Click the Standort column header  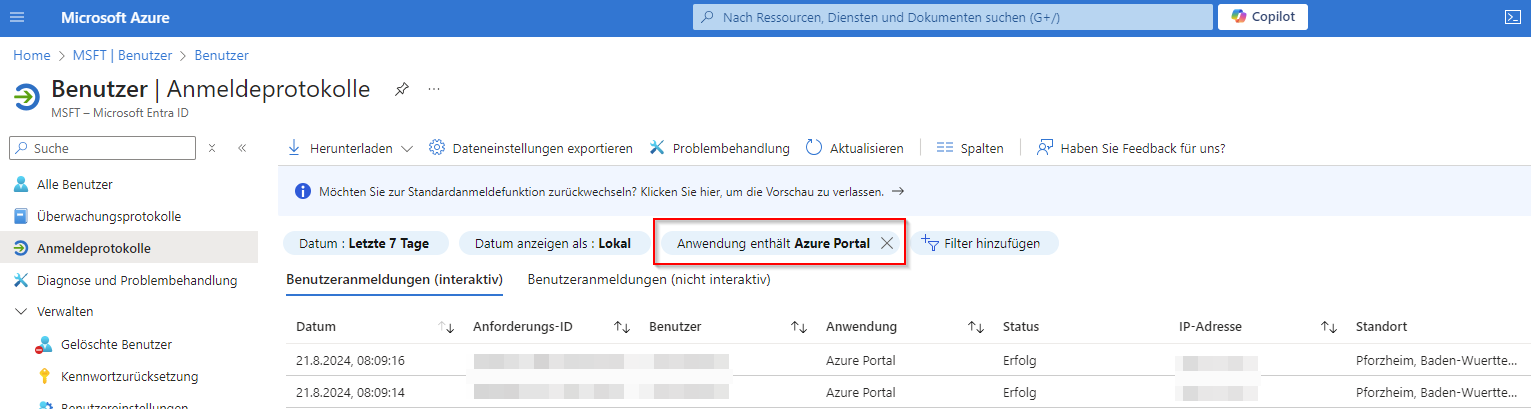tap(1381, 327)
